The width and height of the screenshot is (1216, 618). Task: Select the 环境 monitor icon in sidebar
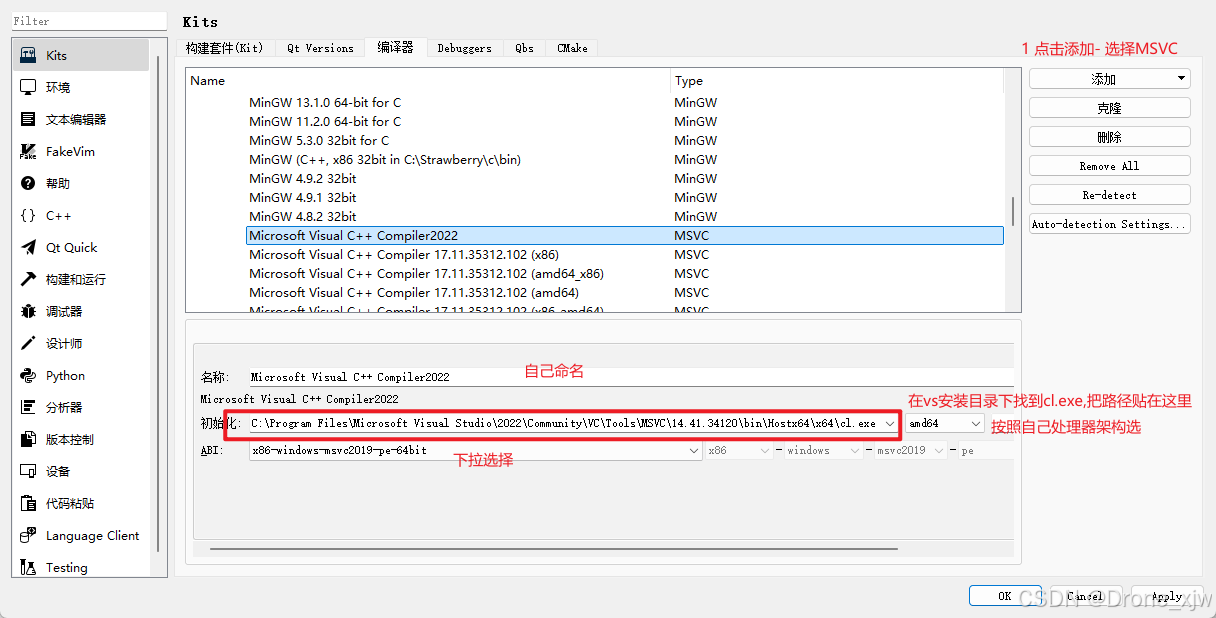tap(28, 88)
